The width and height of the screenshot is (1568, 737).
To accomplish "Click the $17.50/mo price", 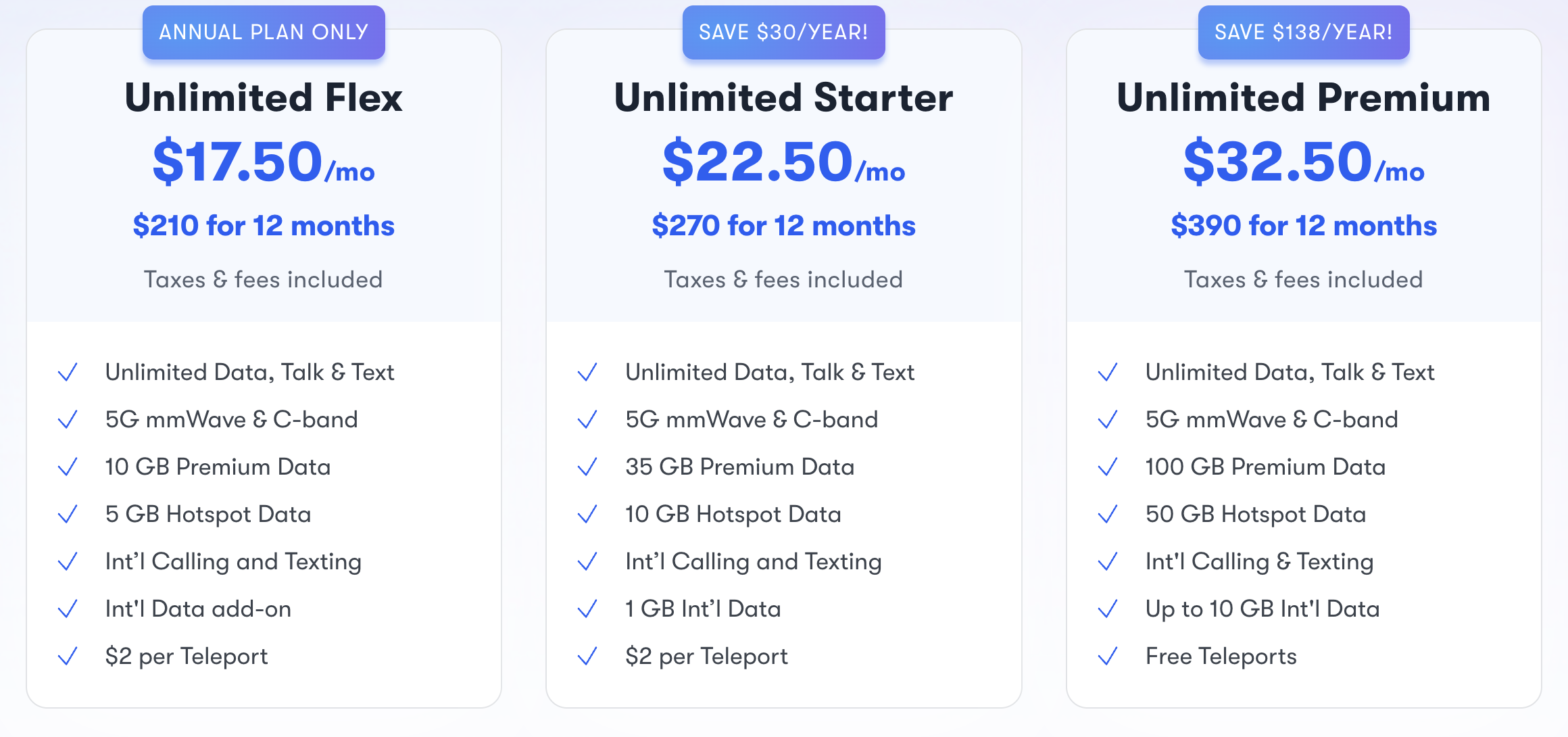I will (x=264, y=162).
